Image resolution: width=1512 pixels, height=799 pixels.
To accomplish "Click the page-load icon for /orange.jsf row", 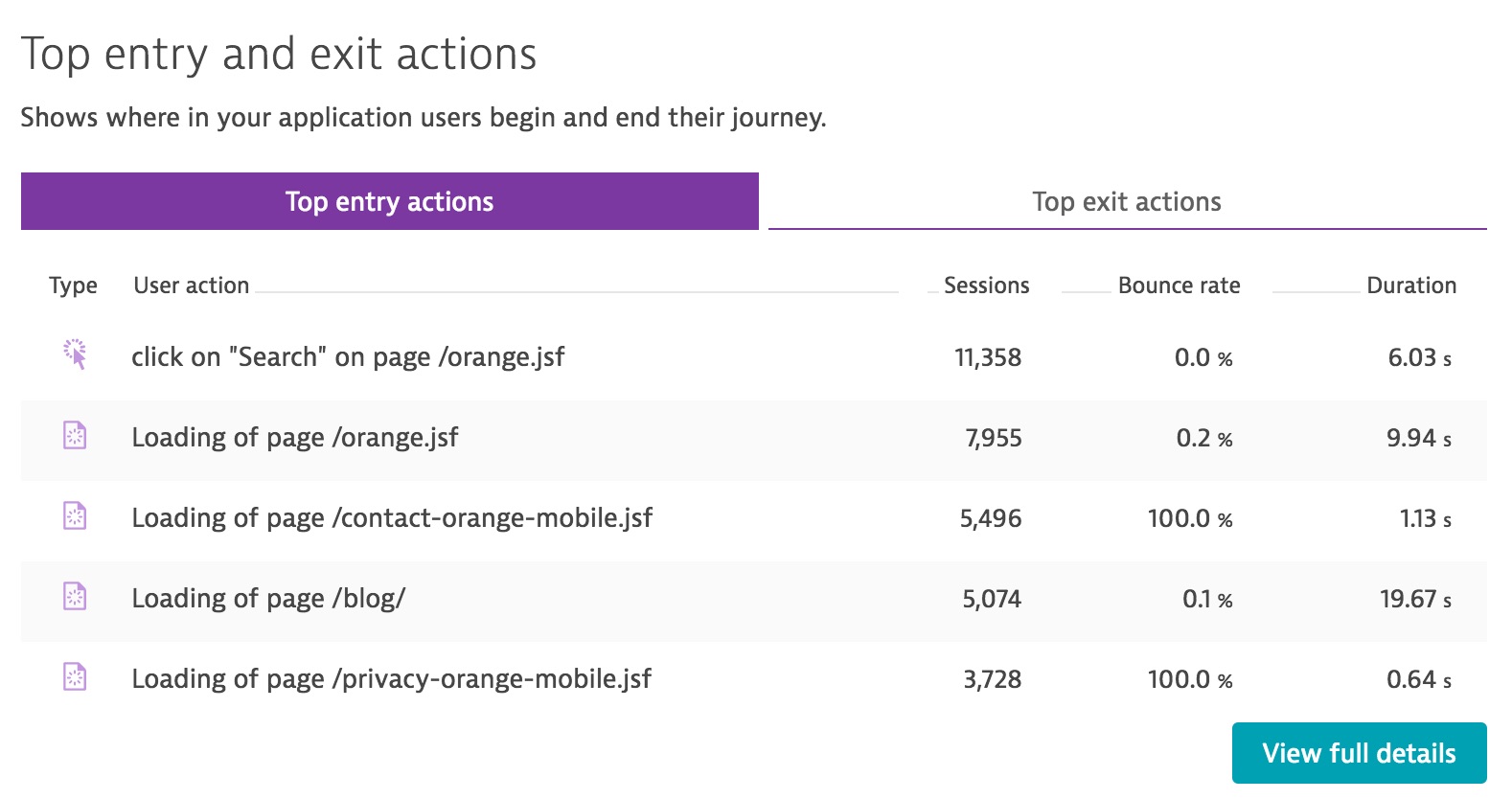I will point(75,436).
